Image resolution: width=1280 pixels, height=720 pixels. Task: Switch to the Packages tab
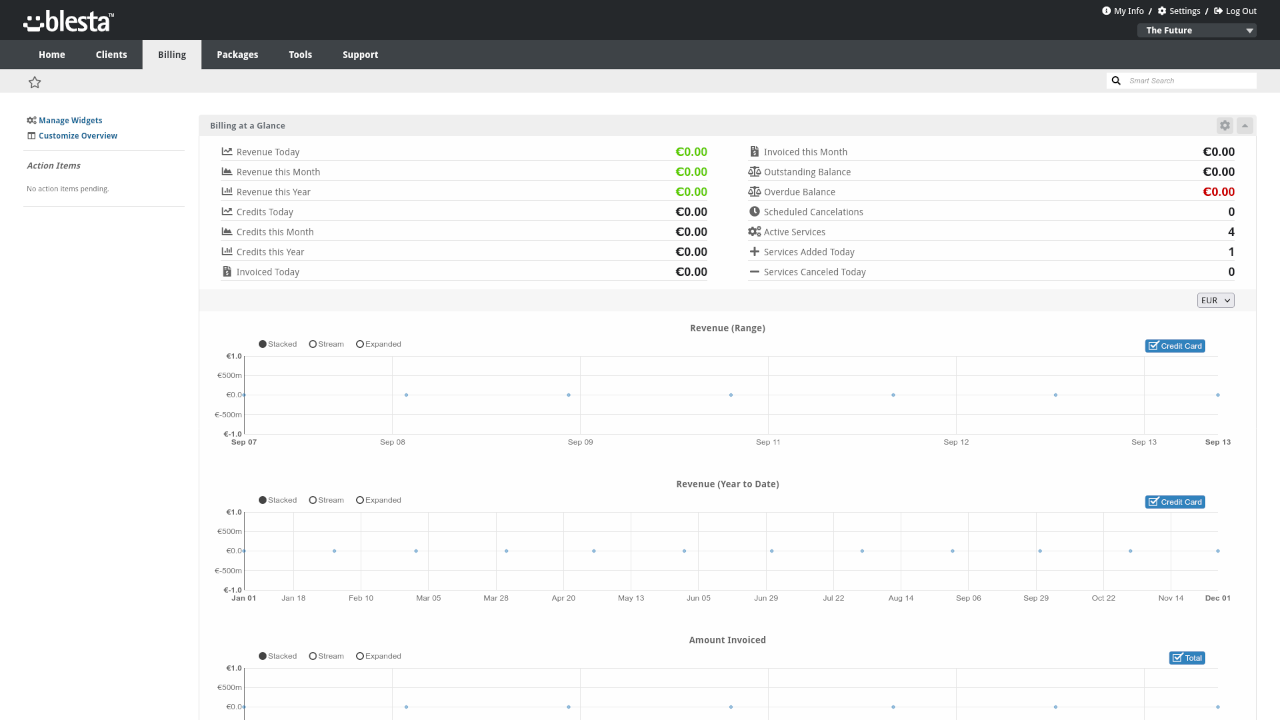[237, 55]
